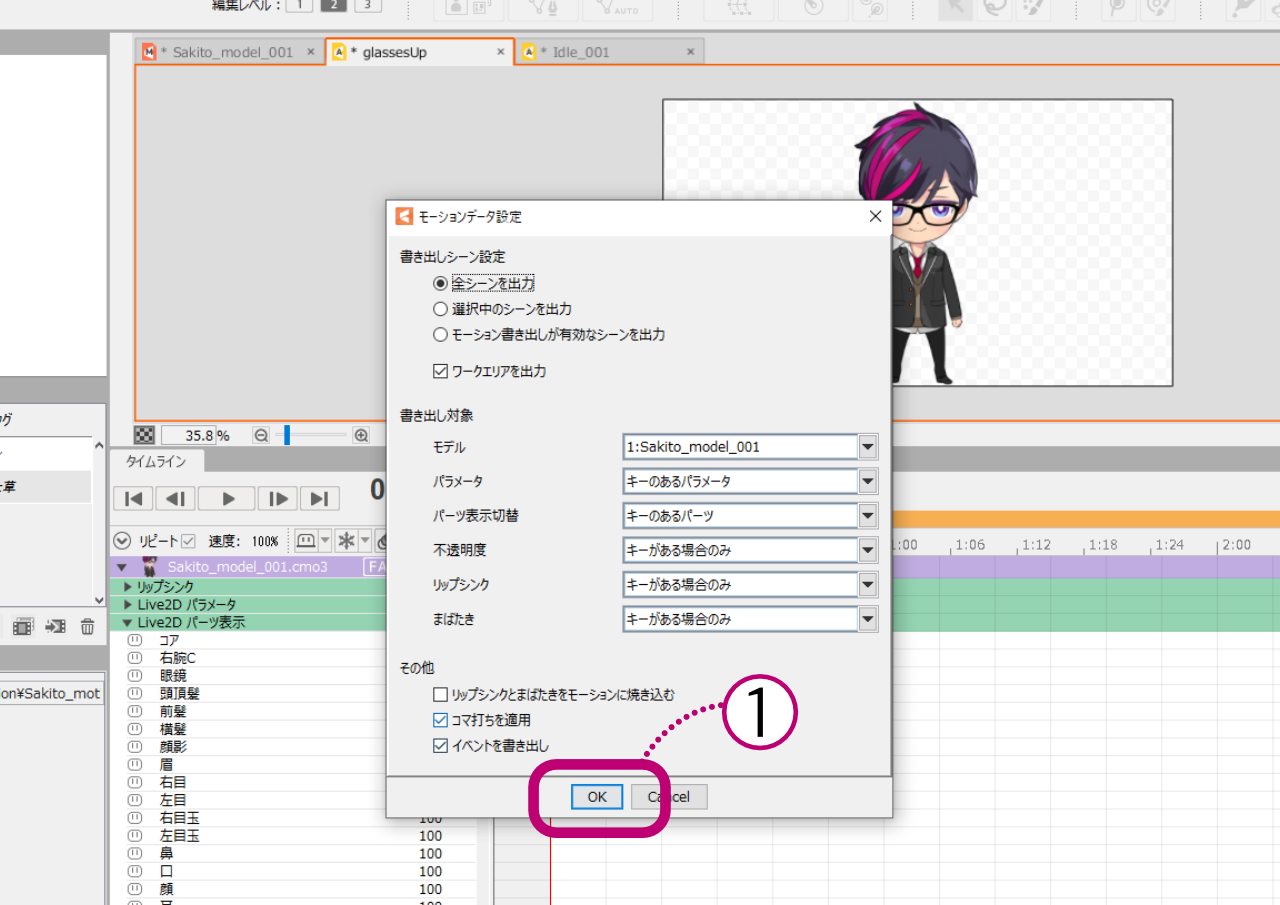This screenshot has width=1280, height=905.
Task: Collapse the Sakito_model_001.cmo3 track
Action: 122,567
